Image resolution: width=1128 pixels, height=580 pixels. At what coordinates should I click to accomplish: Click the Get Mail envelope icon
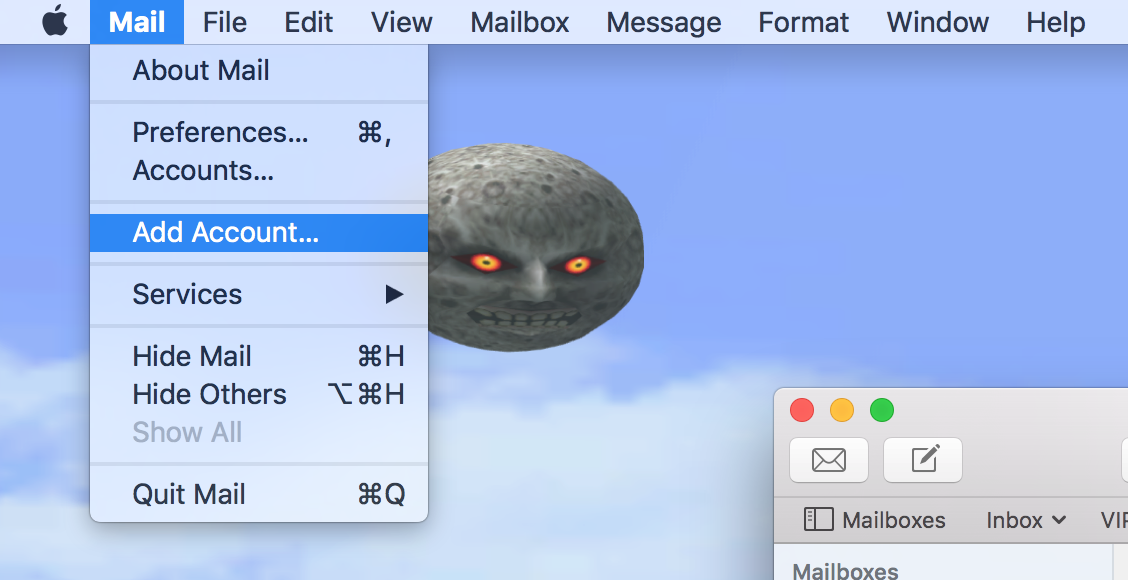click(829, 460)
